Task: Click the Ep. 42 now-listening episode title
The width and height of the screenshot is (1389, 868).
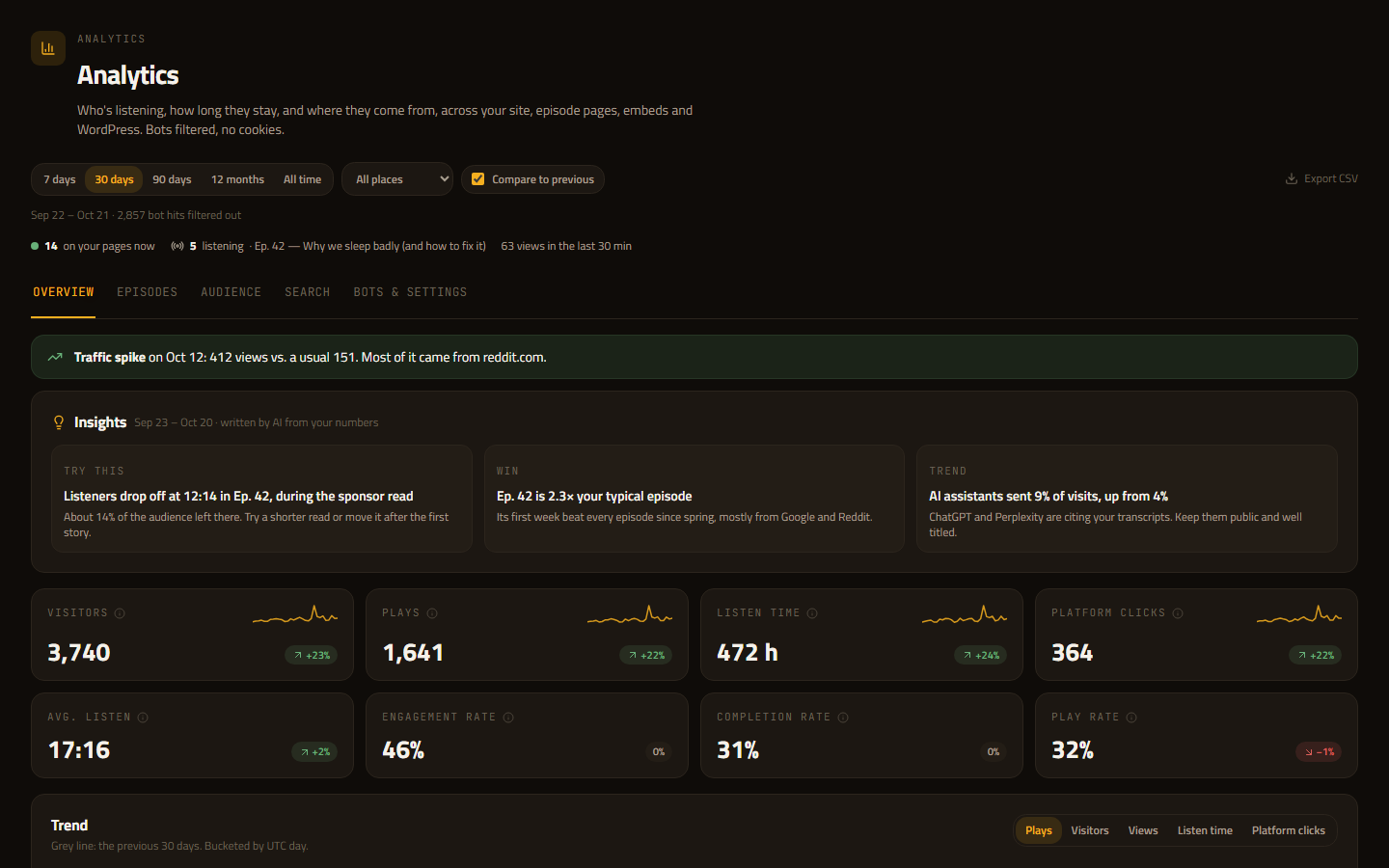Action: (370, 246)
